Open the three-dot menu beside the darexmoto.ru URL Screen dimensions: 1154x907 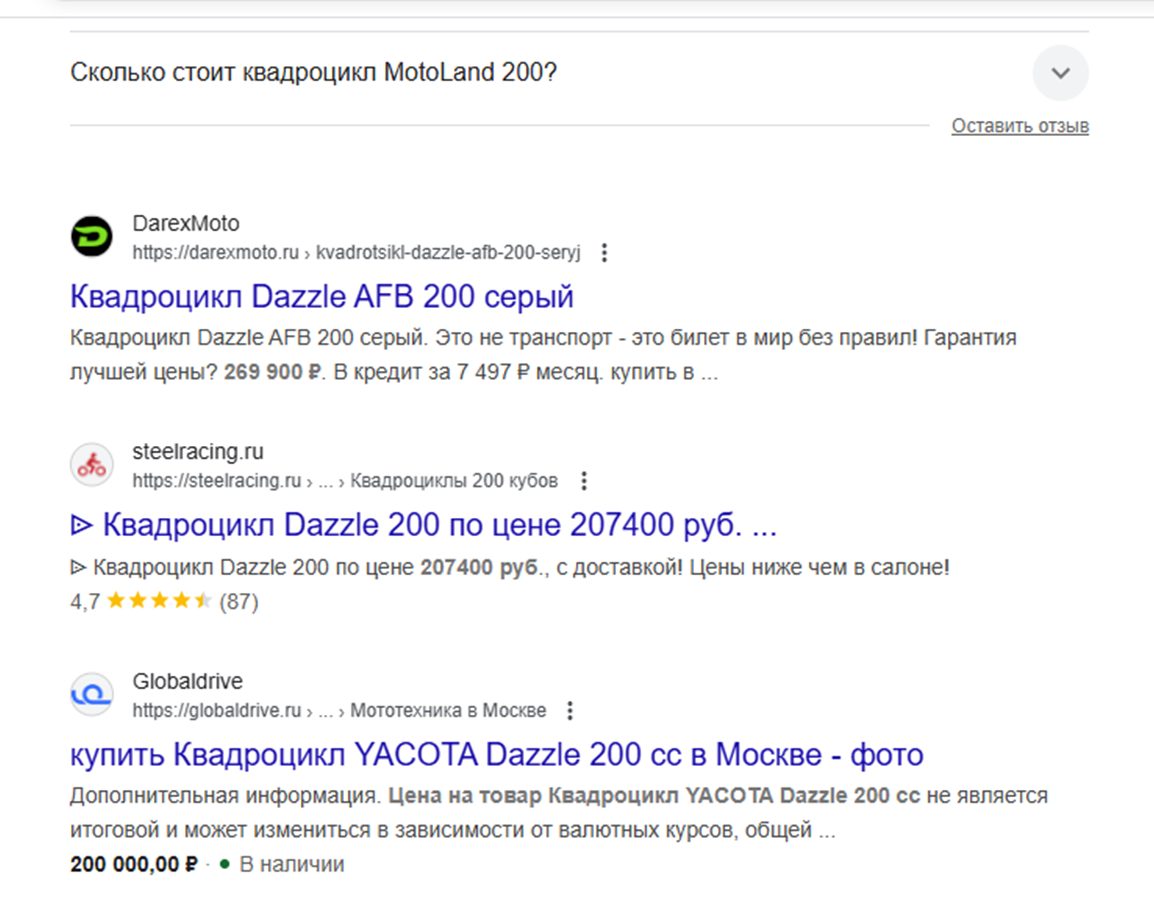click(603, 253)
